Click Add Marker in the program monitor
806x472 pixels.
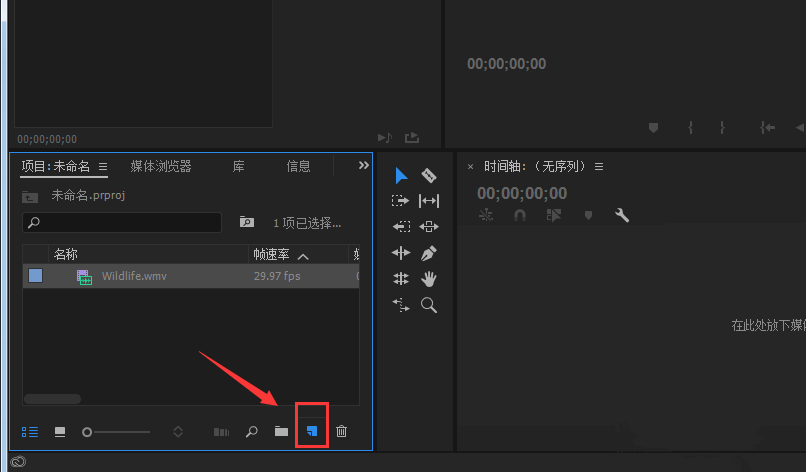653,128
